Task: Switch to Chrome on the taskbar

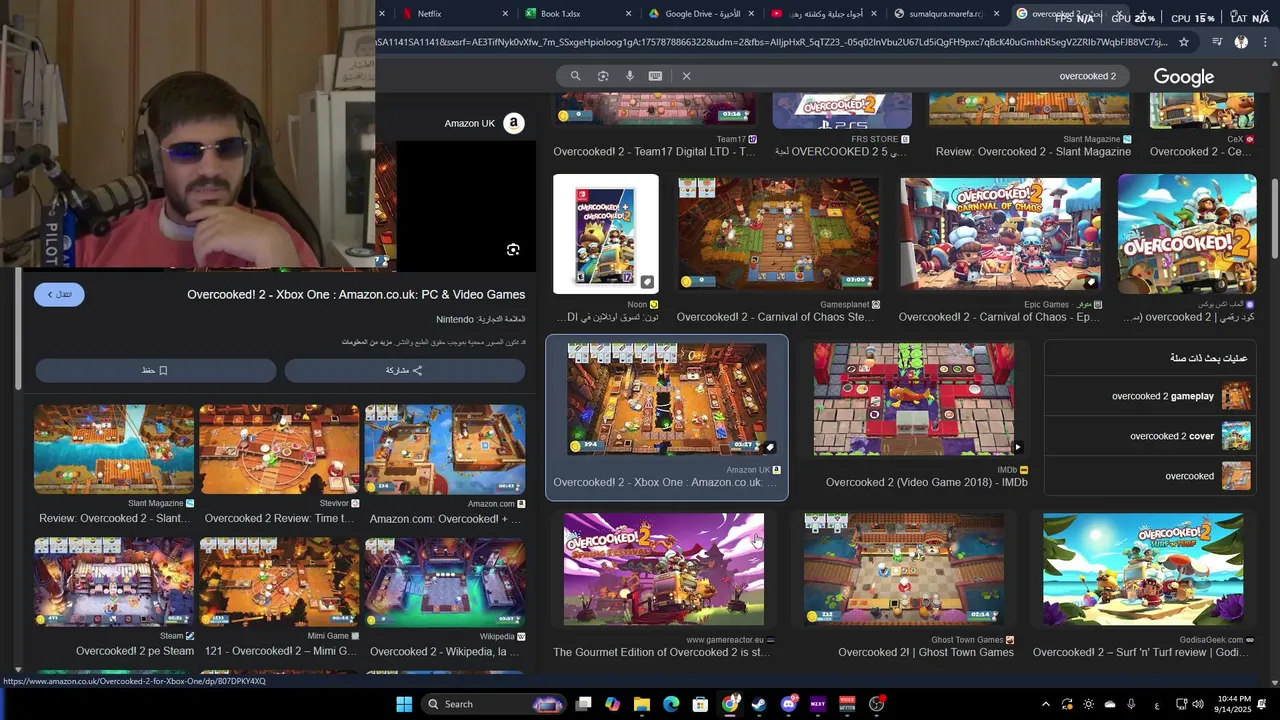Action: point(730,704)
